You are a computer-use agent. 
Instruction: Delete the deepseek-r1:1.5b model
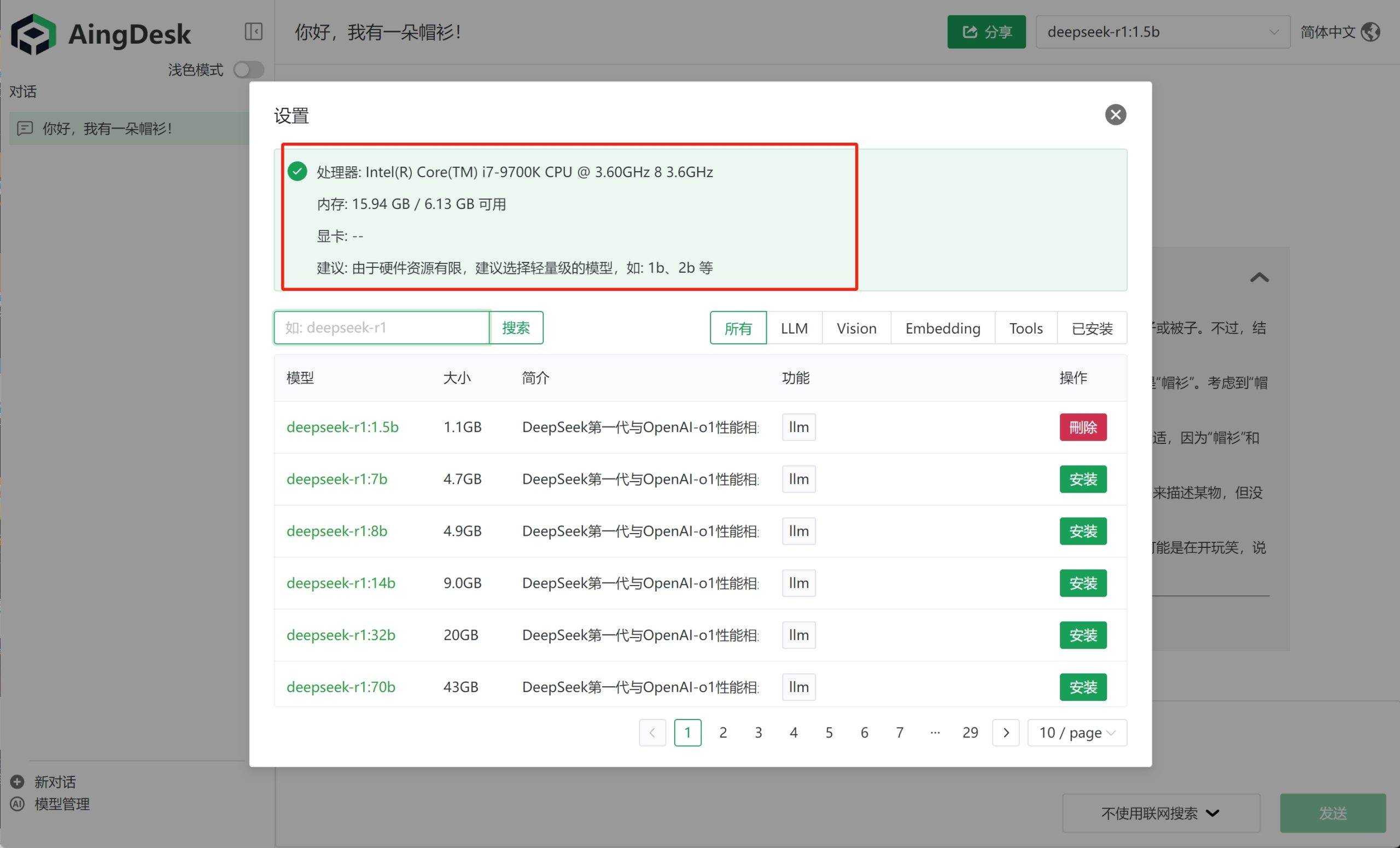pos(1082,427)
